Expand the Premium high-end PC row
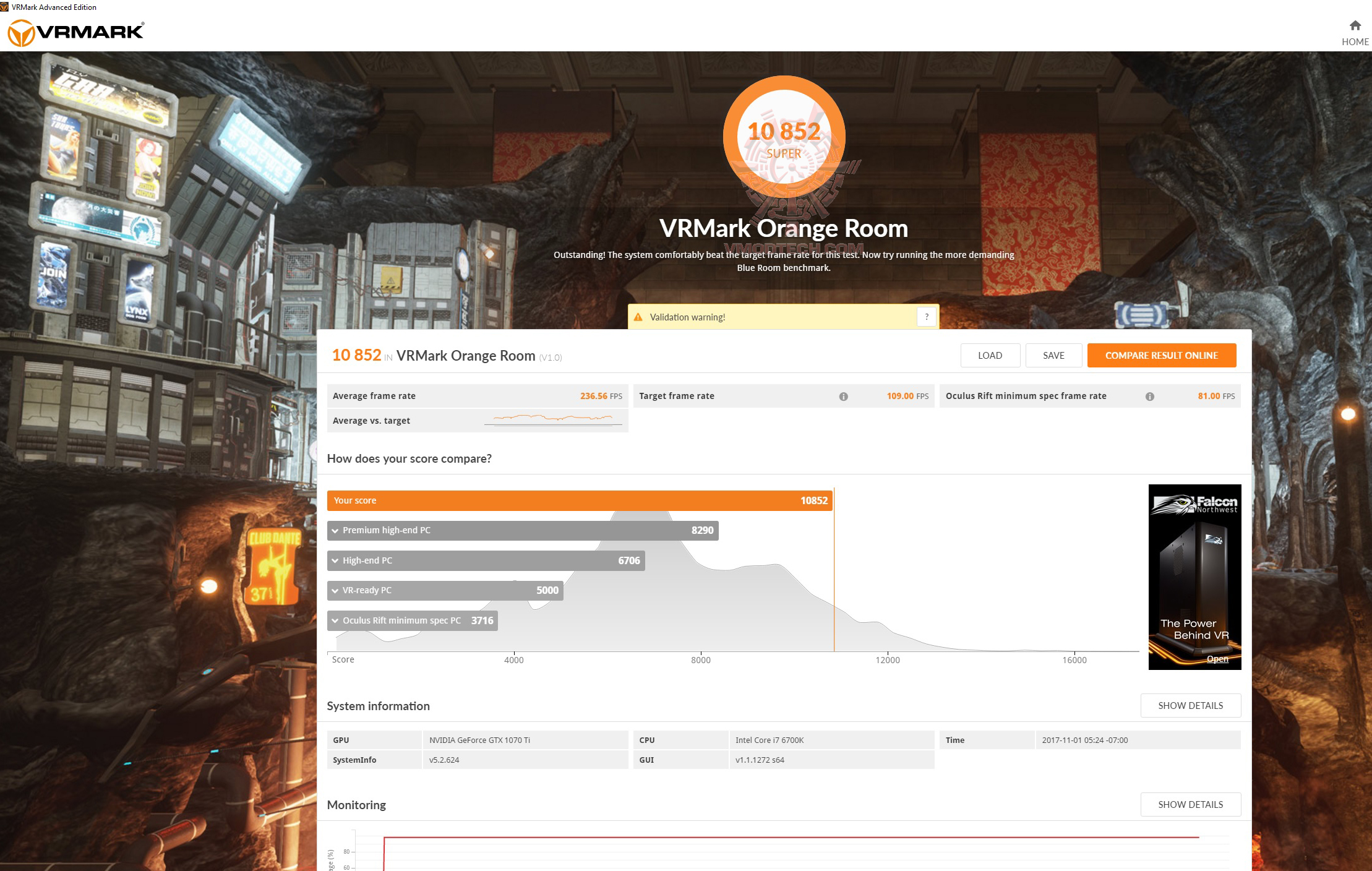 point(335,531)
